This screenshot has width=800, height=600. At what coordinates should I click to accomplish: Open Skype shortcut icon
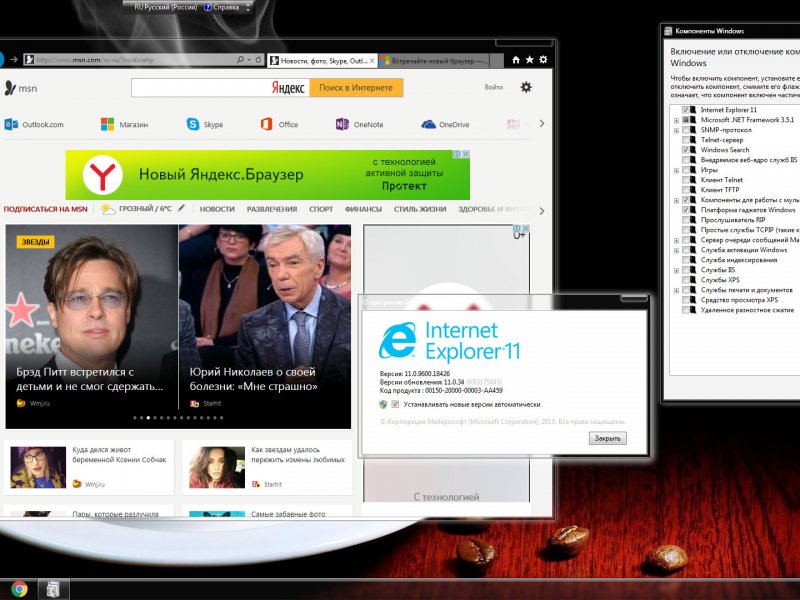pyautogui.click(x=193, y=124)
